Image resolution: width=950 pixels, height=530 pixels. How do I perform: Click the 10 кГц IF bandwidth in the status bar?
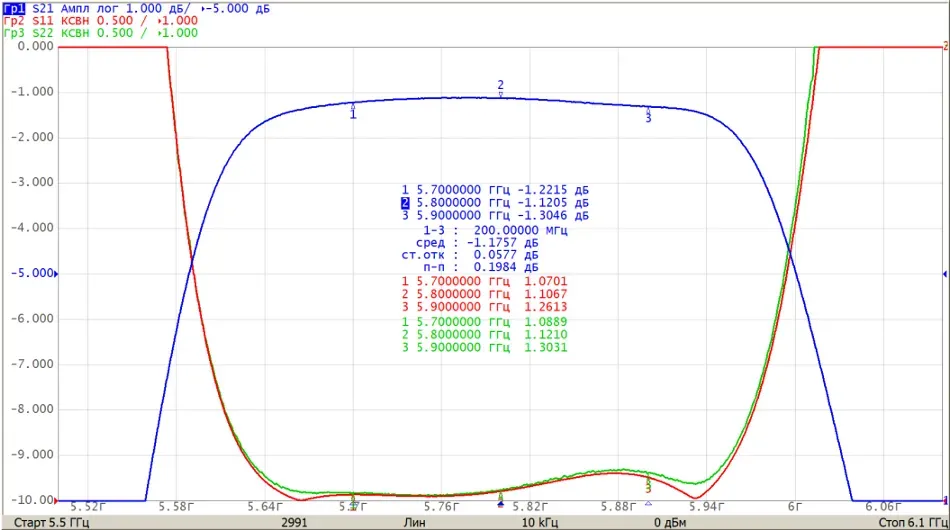540,523
